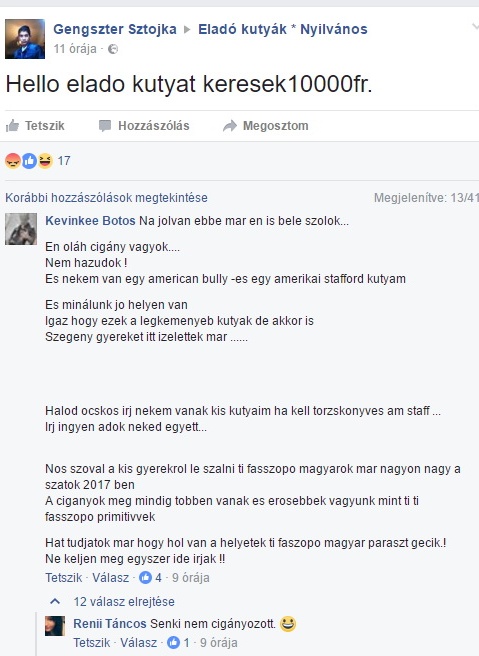Open the Eladó kutyák * Nyilvános group
479x656 pixels.
tap(283, 29)
